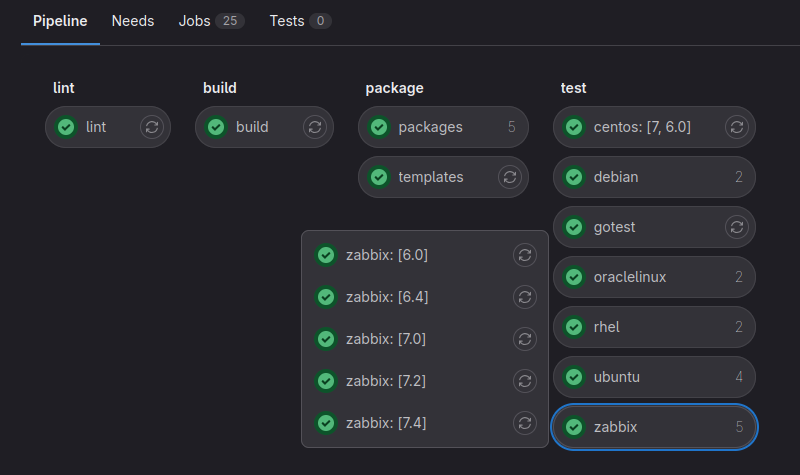Click the gotest passed status icon
800x475 pixels.
[x=574, y=227]
